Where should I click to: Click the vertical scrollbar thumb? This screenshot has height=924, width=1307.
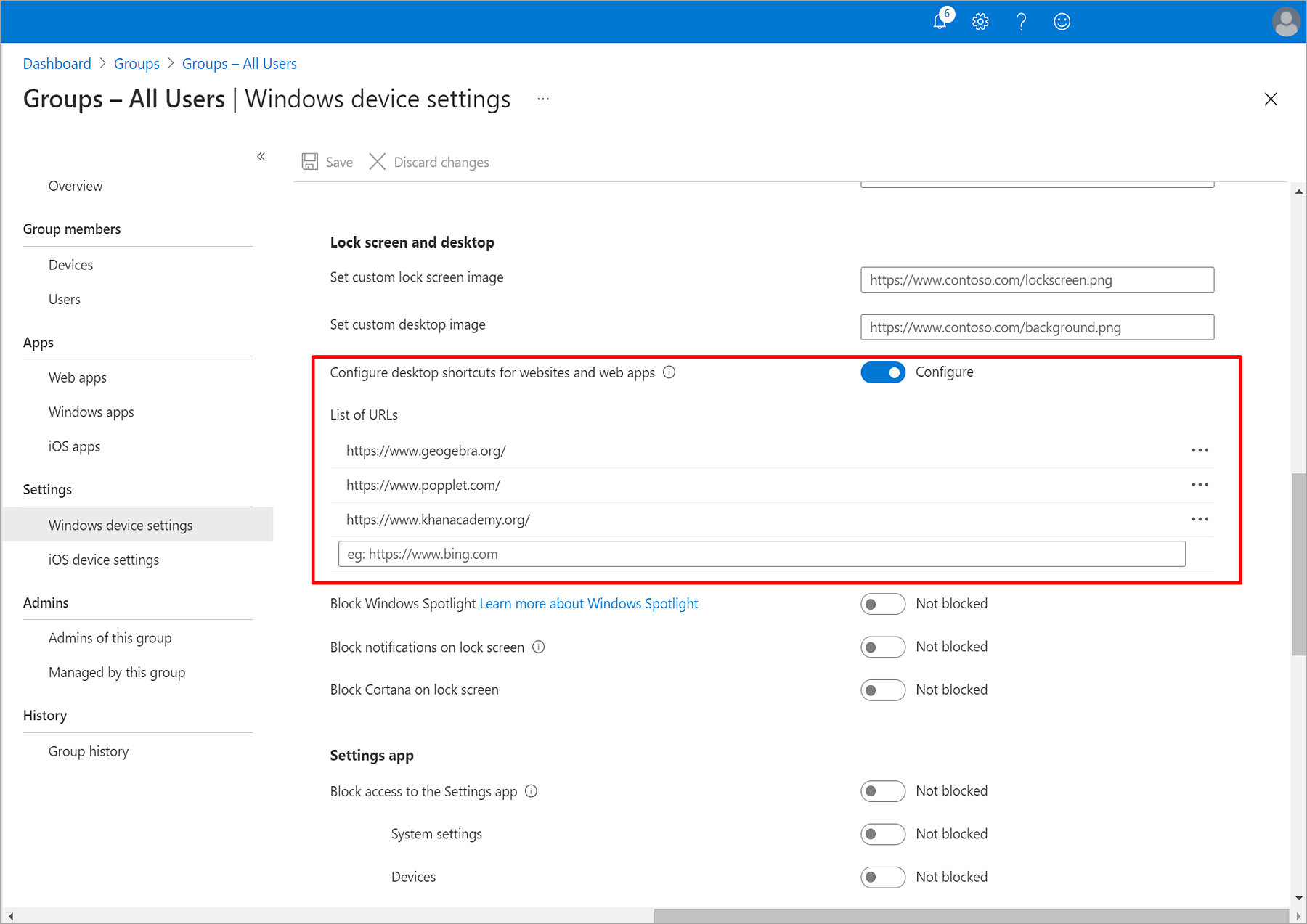pos(1299,565)
